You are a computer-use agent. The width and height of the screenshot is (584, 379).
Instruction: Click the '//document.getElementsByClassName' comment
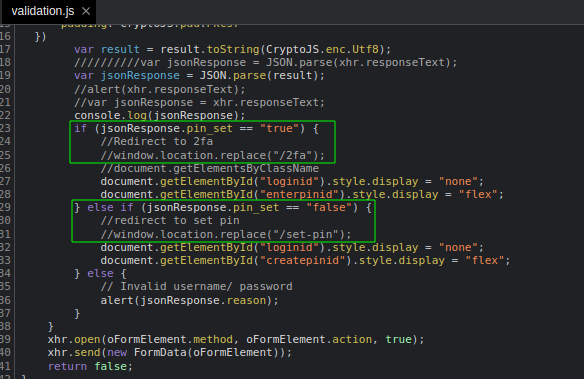pyautogui.click(x=210, y=168)
